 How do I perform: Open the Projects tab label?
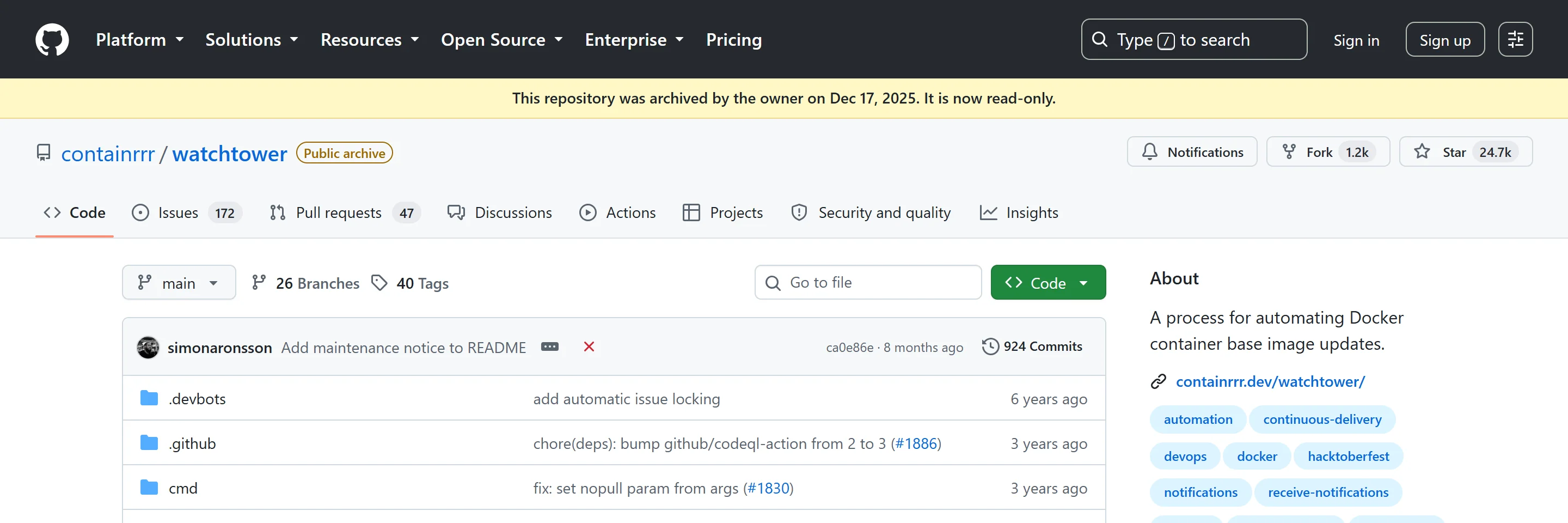pos(736,212)
